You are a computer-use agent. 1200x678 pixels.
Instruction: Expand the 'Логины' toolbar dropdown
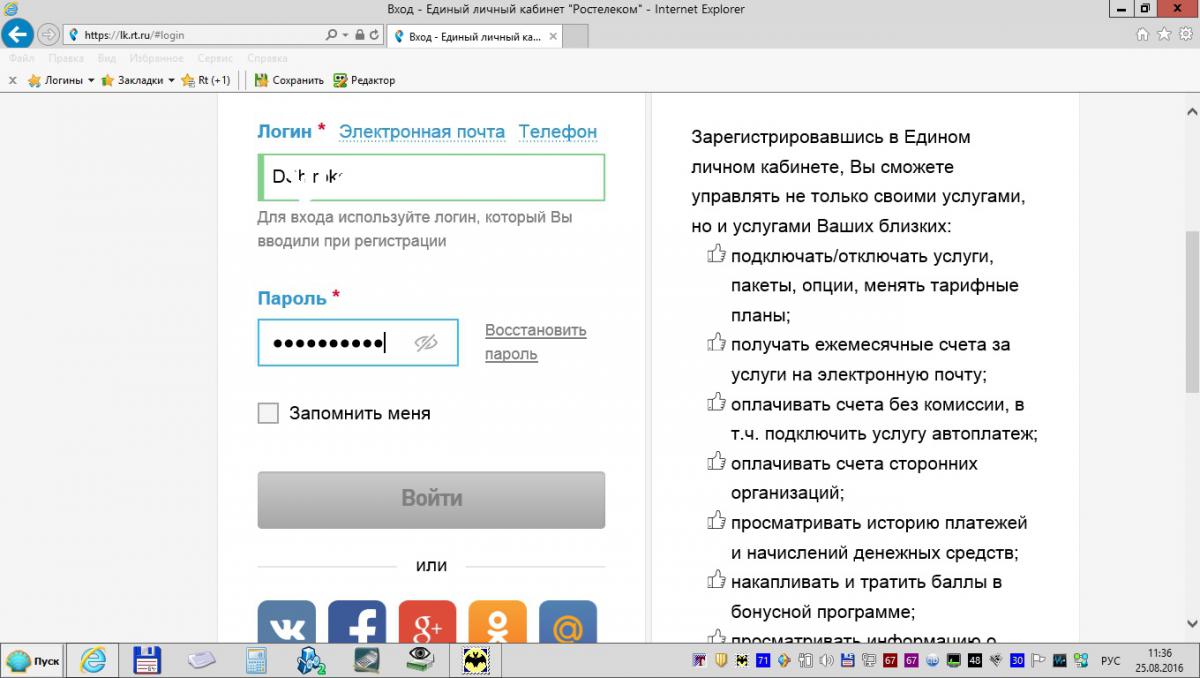(x=91, y=80)
